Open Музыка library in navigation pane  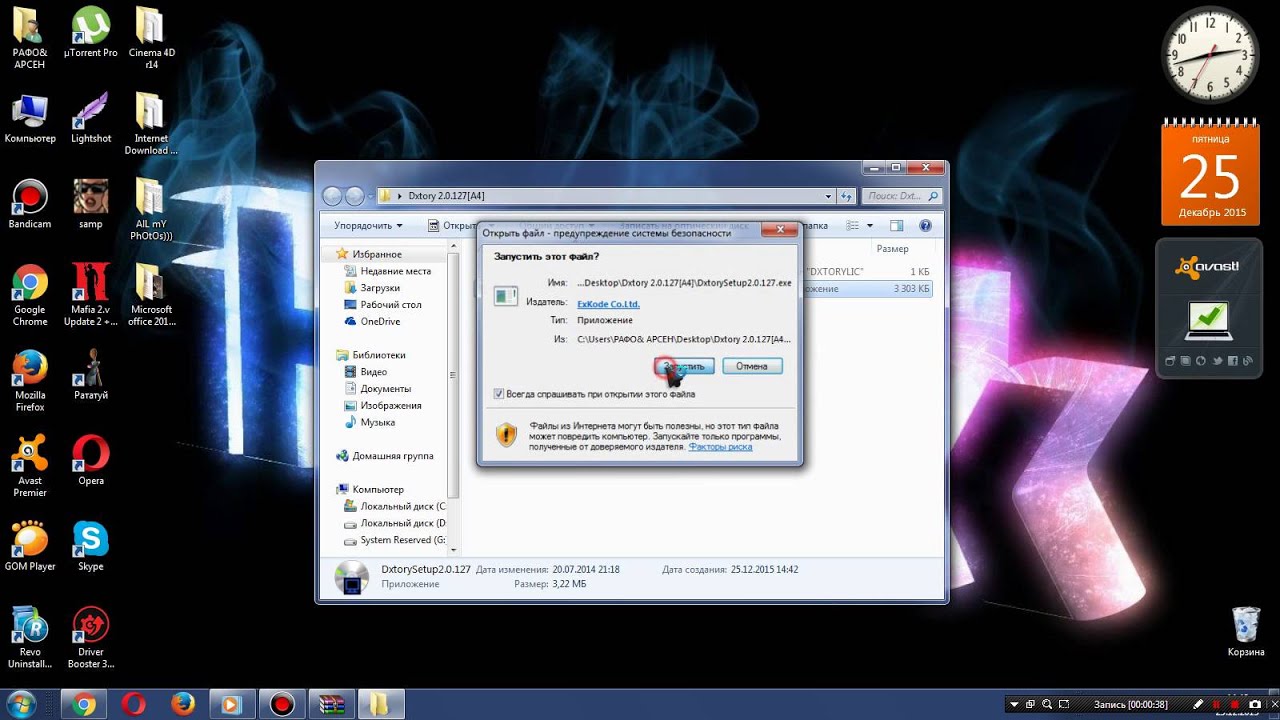(369, 423)
